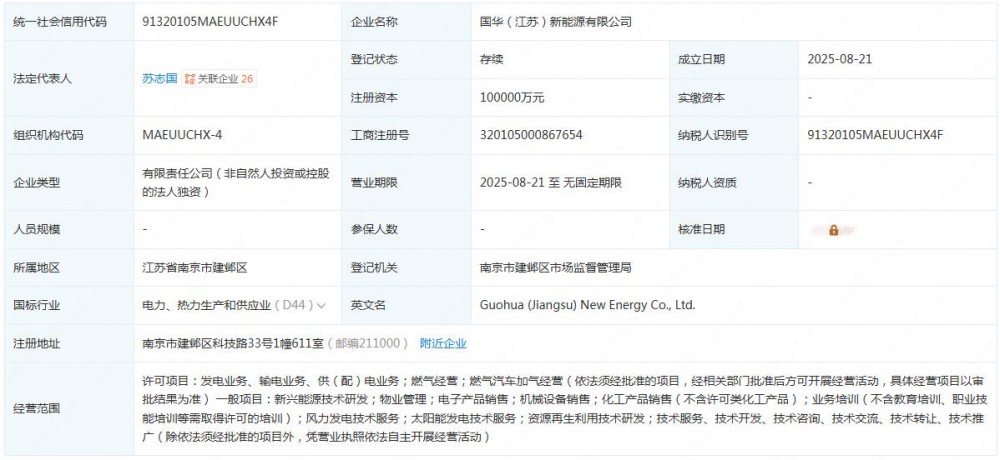Click the 经营范围 label cell
Screen dimensions: 1000x460
pyautogui.click(x=69, y=409)
